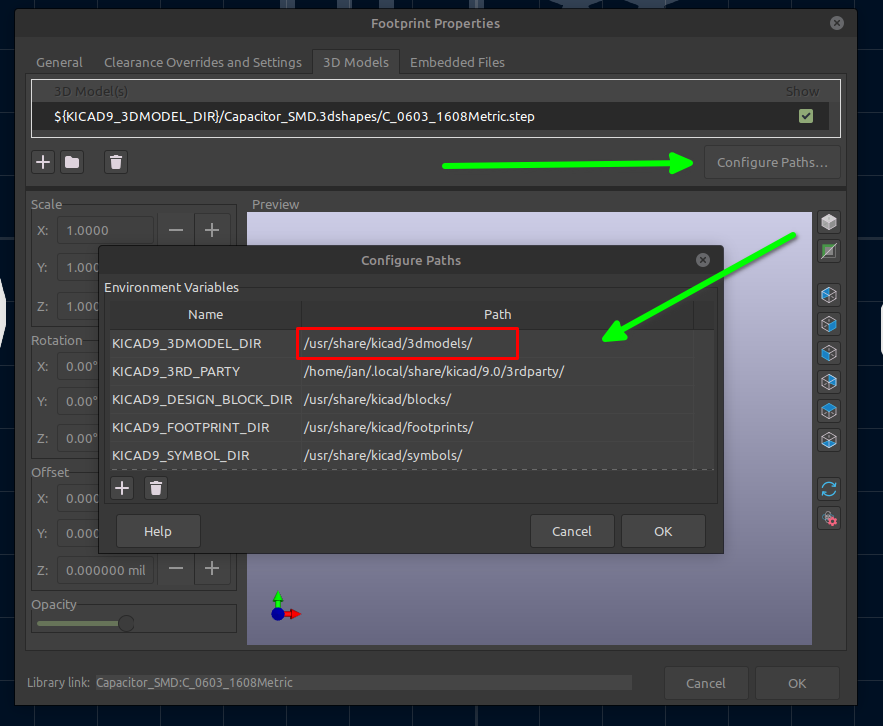883x726 pixels.
Task: Click the Scale X input field
Action: pos(105,230)
